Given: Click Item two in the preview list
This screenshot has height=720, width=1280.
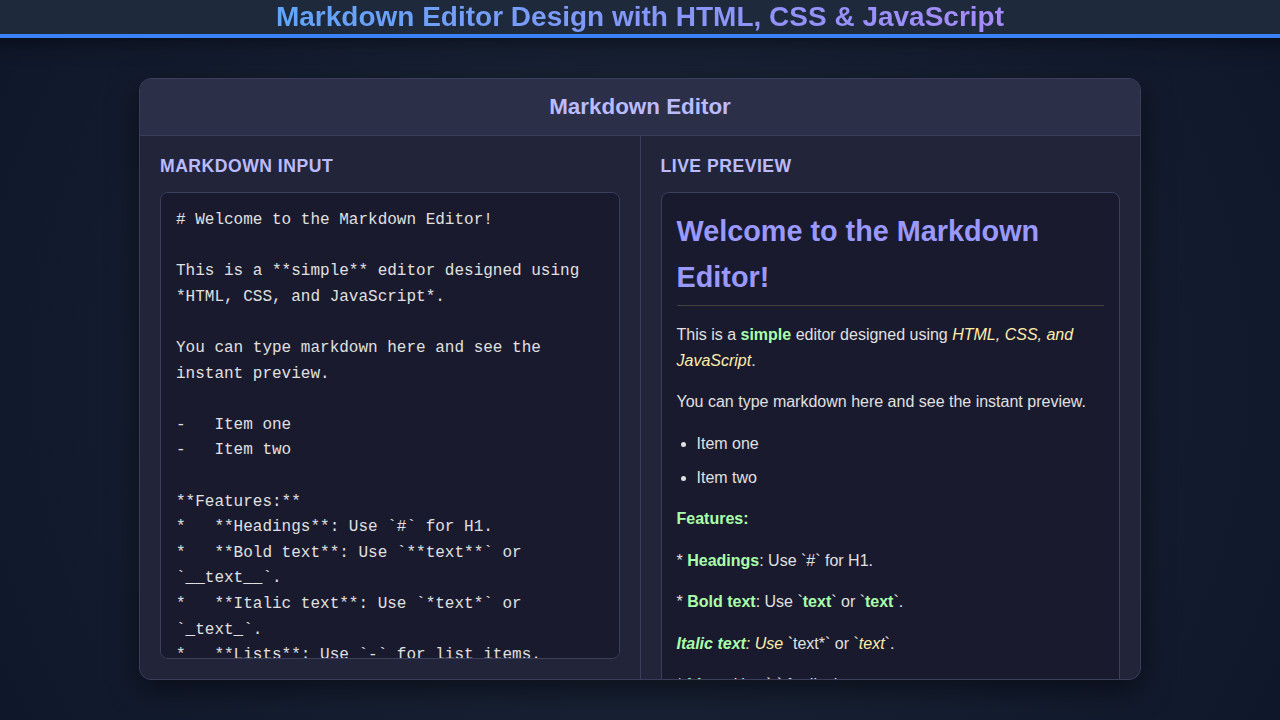Looking at the screenshot, I should click(x=727, y=477).
